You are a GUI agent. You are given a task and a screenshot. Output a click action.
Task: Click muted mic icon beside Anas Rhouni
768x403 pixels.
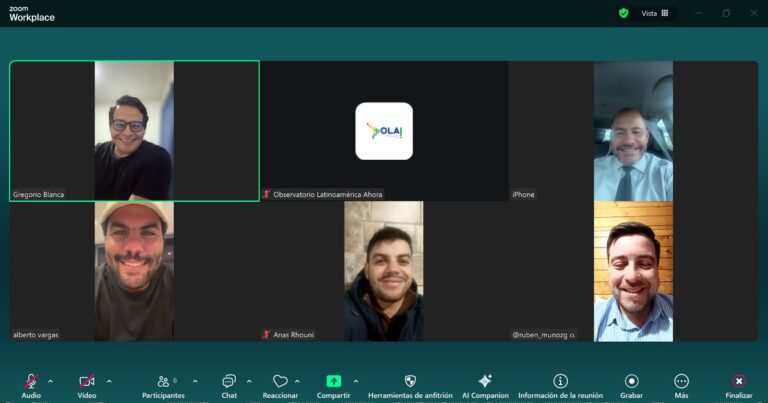click(266, 335)
